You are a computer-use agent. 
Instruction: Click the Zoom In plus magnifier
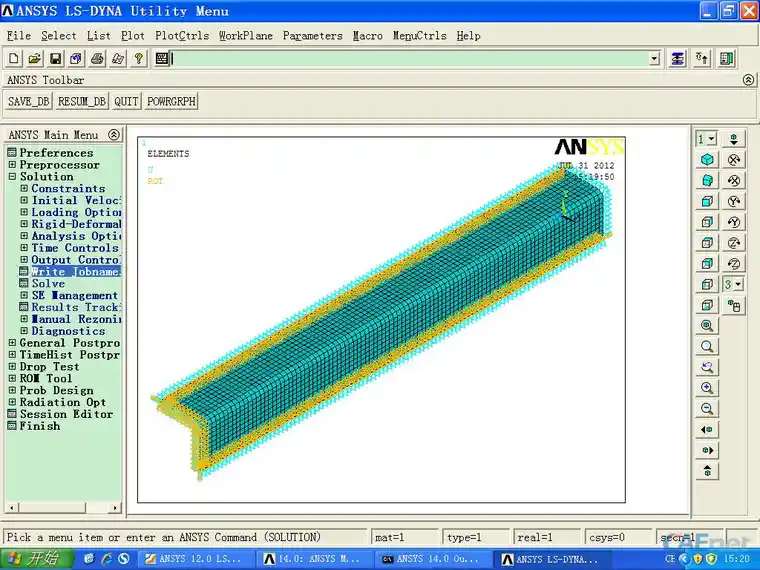pyautogui.click(x=707, y=388)
